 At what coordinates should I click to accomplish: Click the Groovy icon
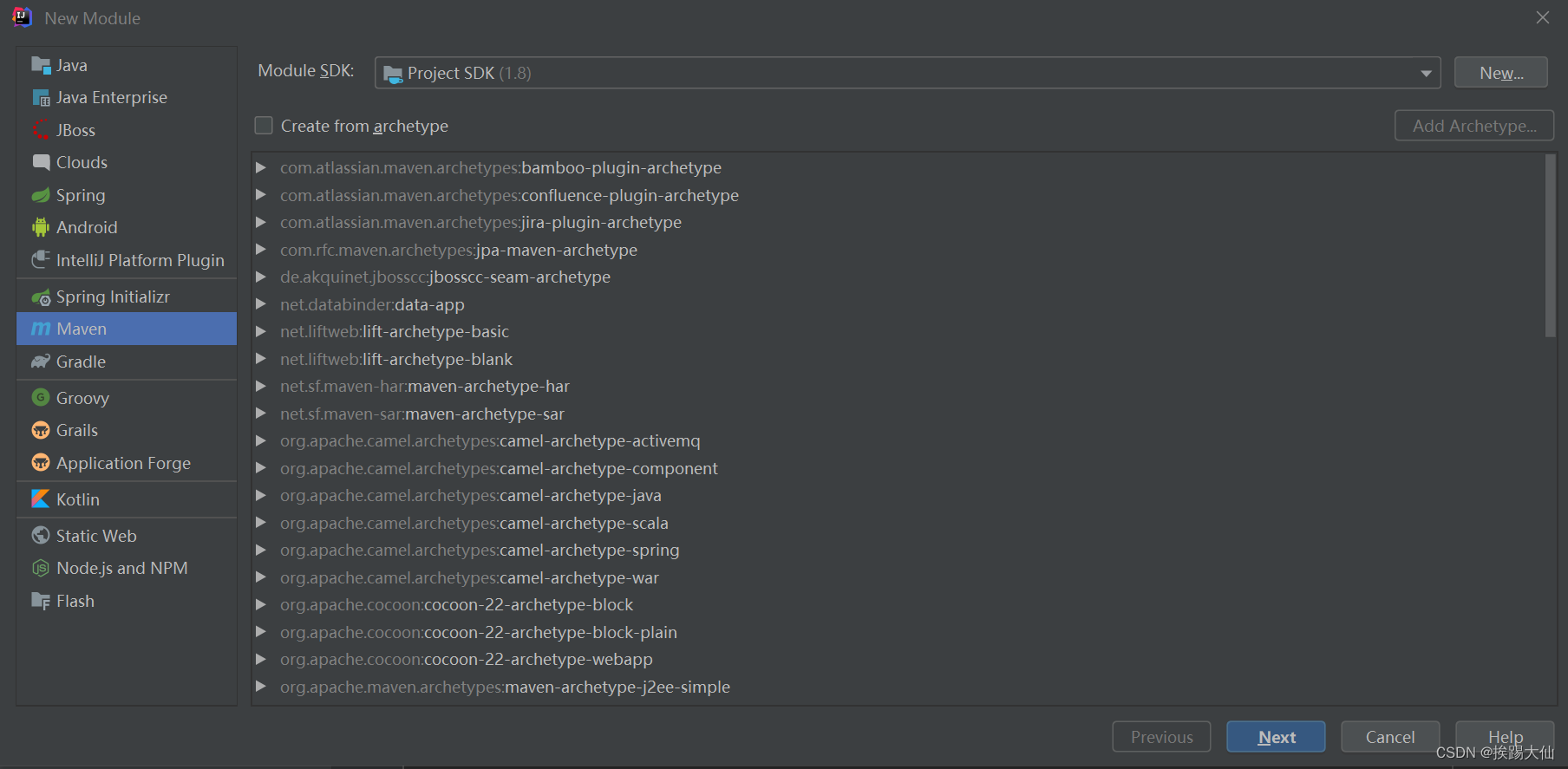point(41,398)
